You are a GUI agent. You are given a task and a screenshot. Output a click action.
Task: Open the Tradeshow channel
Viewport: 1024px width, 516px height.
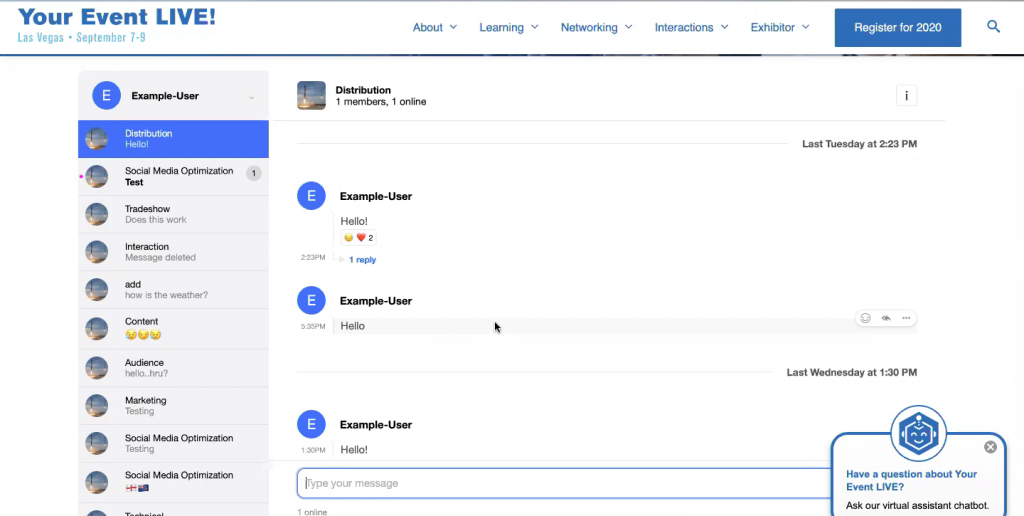click(x=173, y=214)
